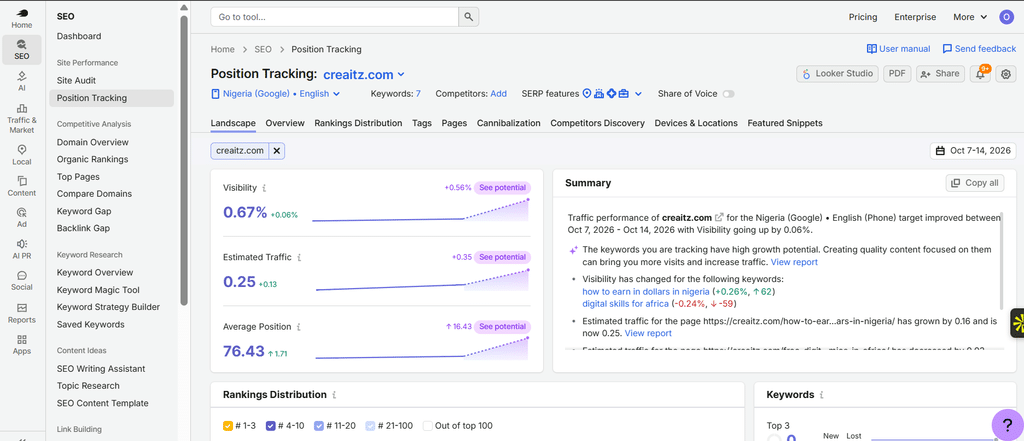The height and width of the screenshot is (441, 1024).
Task: Open the Local section icon
Action: [x=22, y=155]
